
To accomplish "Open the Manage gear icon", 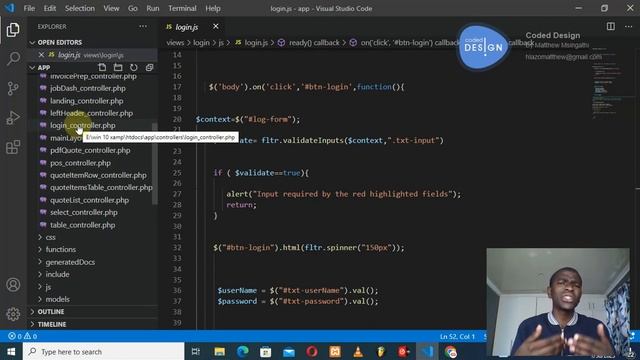I will (x=13, y=314).
